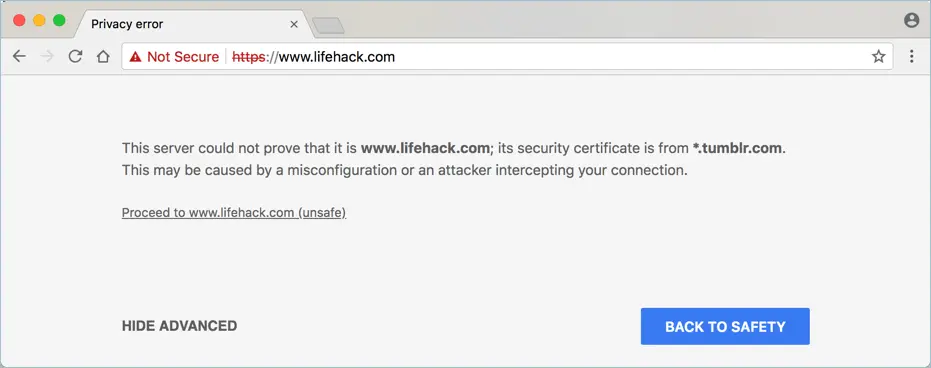The width and height of the screenshot is (931, 368).
Task: Open a new tab with blank tab button
Action: [328, 26]
